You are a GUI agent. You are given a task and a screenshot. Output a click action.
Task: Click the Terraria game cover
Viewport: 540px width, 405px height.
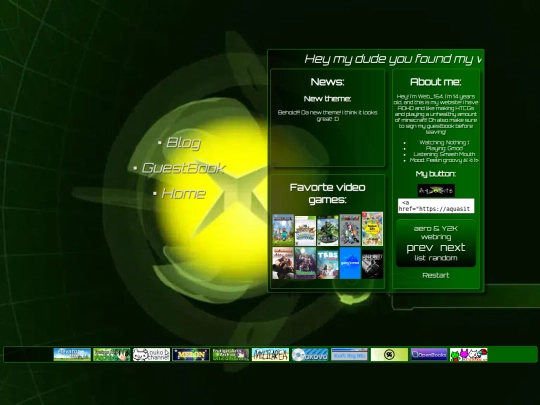[x=305, y=263]
